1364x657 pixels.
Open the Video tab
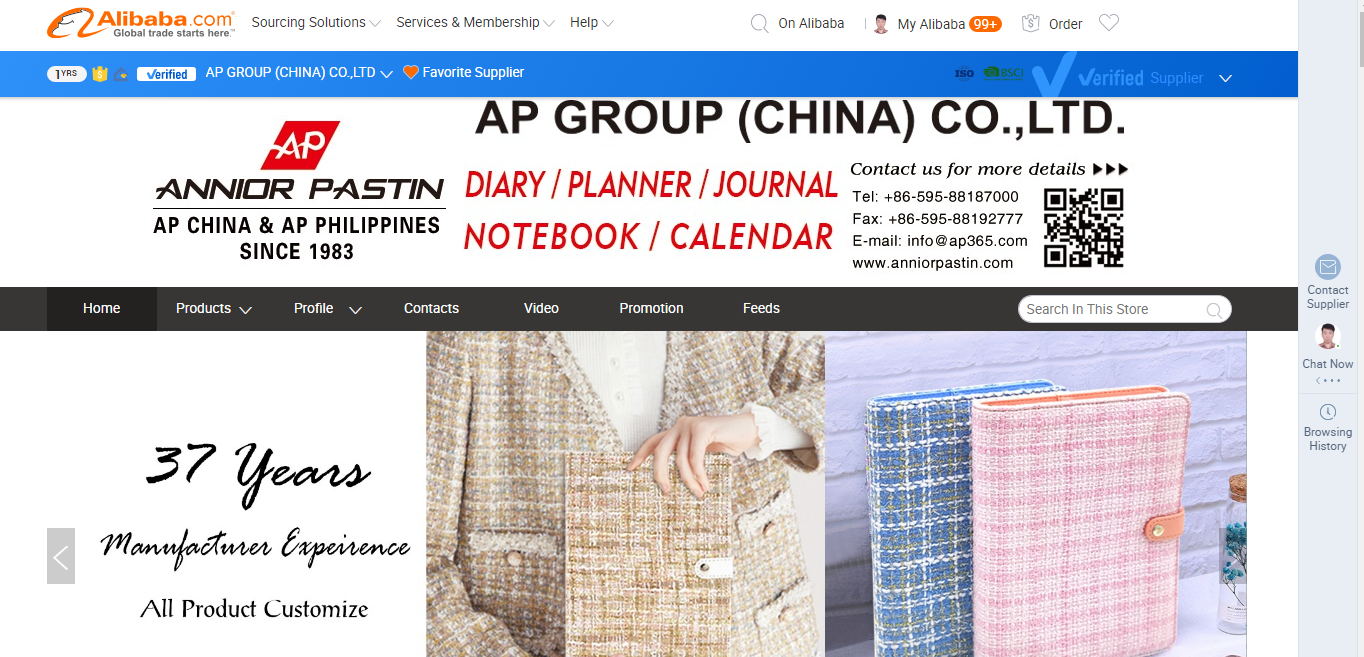tap(541, 308)
